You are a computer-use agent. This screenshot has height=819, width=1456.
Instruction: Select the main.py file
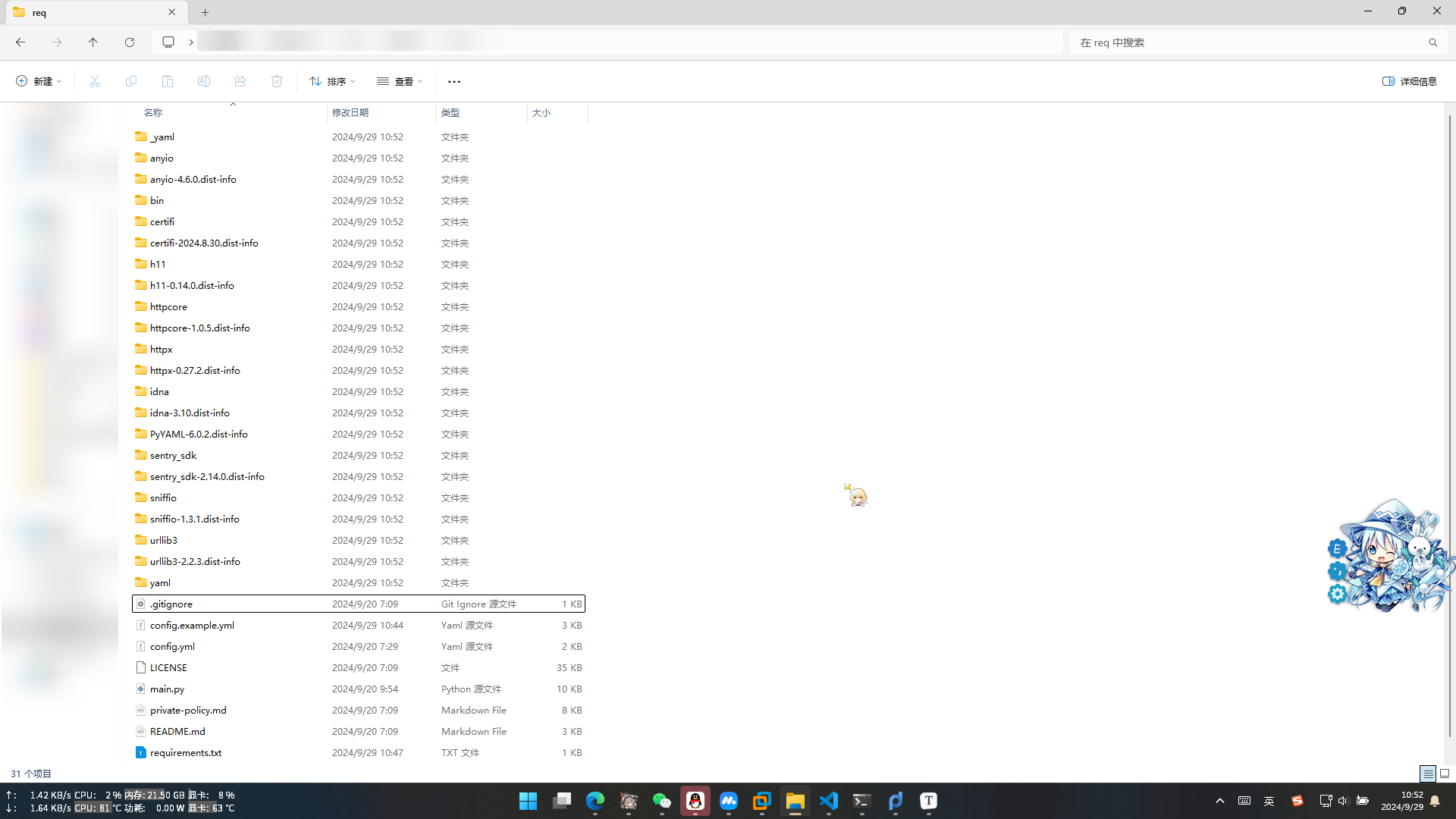point(167,689)
